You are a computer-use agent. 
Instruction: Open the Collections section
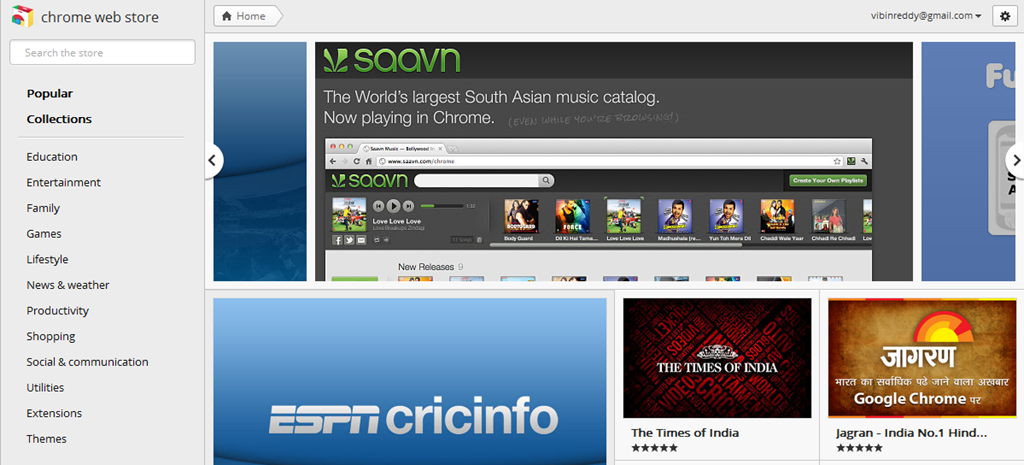click(x=59, y=119)
